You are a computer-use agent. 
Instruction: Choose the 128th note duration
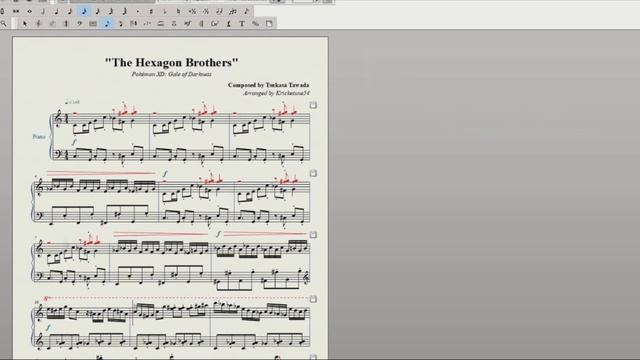pos(124,11)
